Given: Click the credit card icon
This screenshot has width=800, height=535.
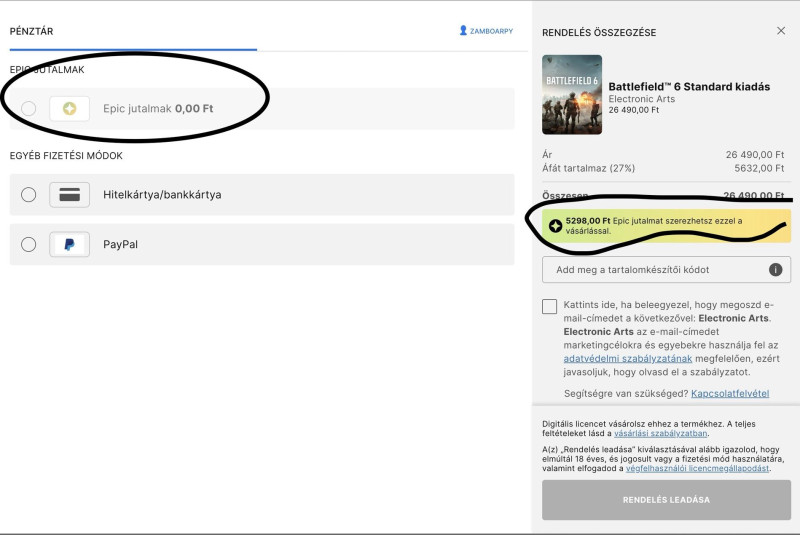Looking at the screenshot, I should point(69,194).
